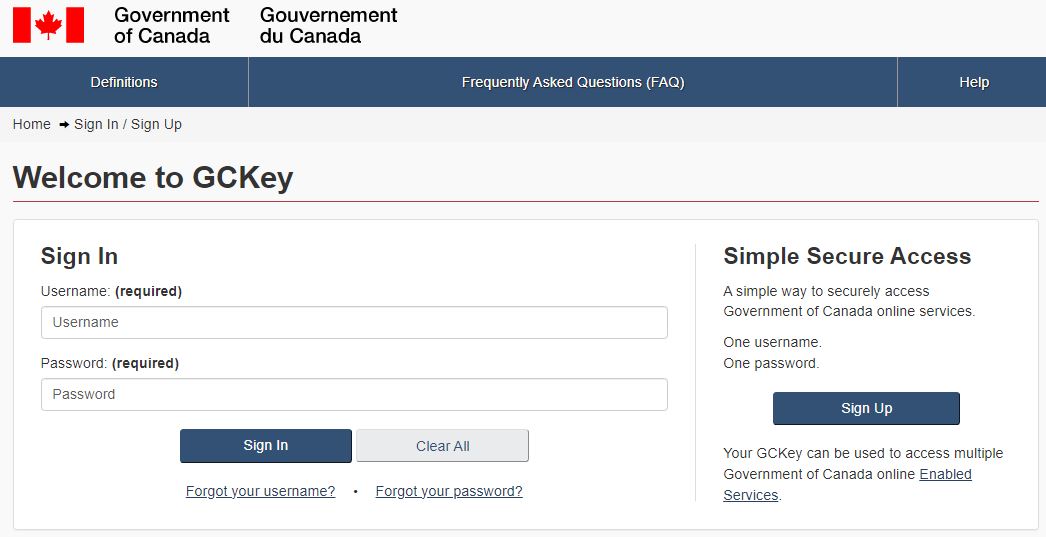Click the Canadian flag icon

(48, 25)
